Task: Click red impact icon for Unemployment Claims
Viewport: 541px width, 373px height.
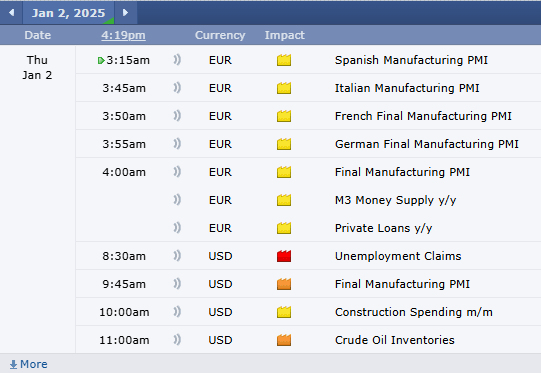Action: point(284,256)
